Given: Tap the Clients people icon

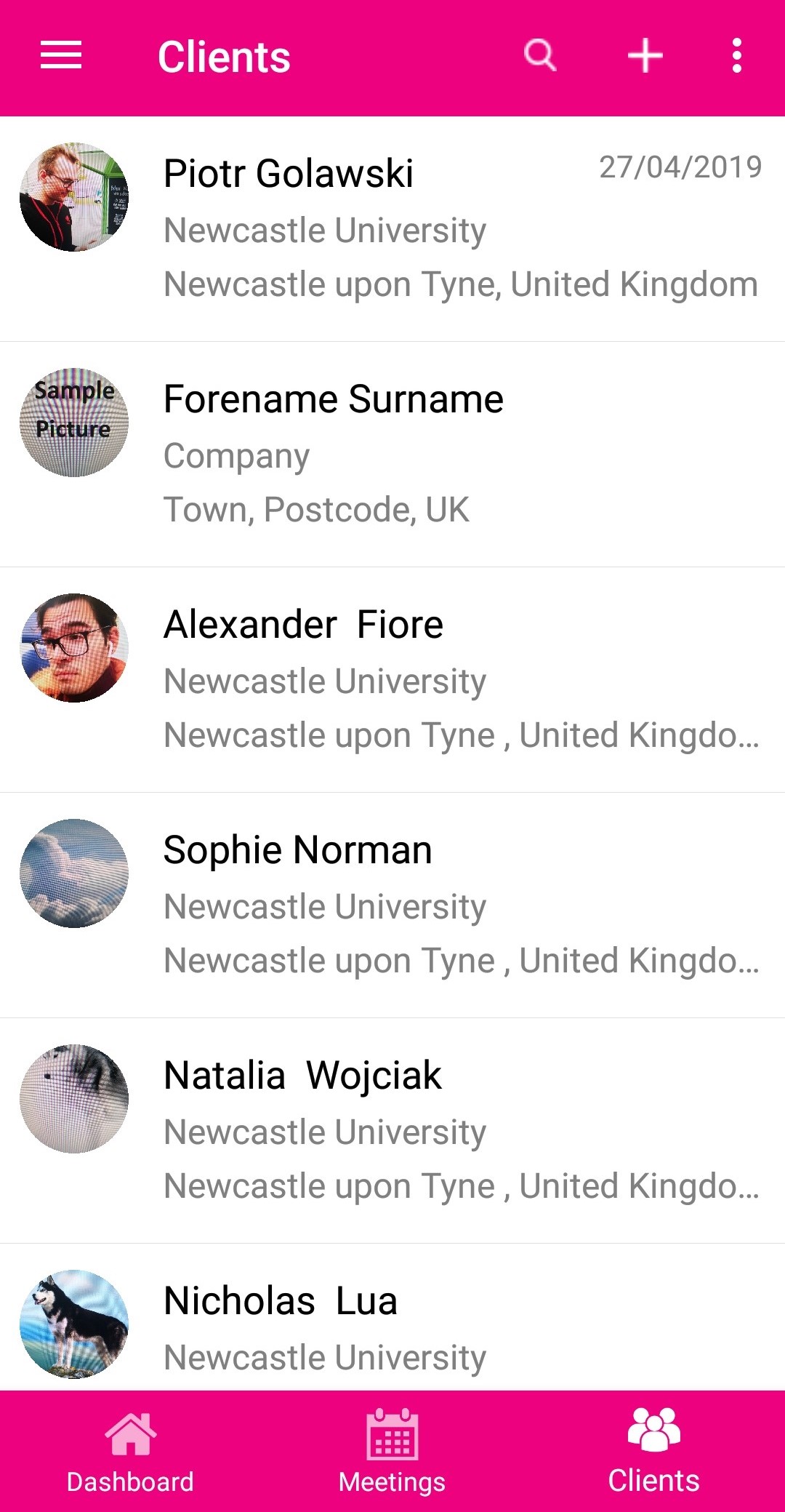Looking at the screenshot, I should click(653, 1429).
